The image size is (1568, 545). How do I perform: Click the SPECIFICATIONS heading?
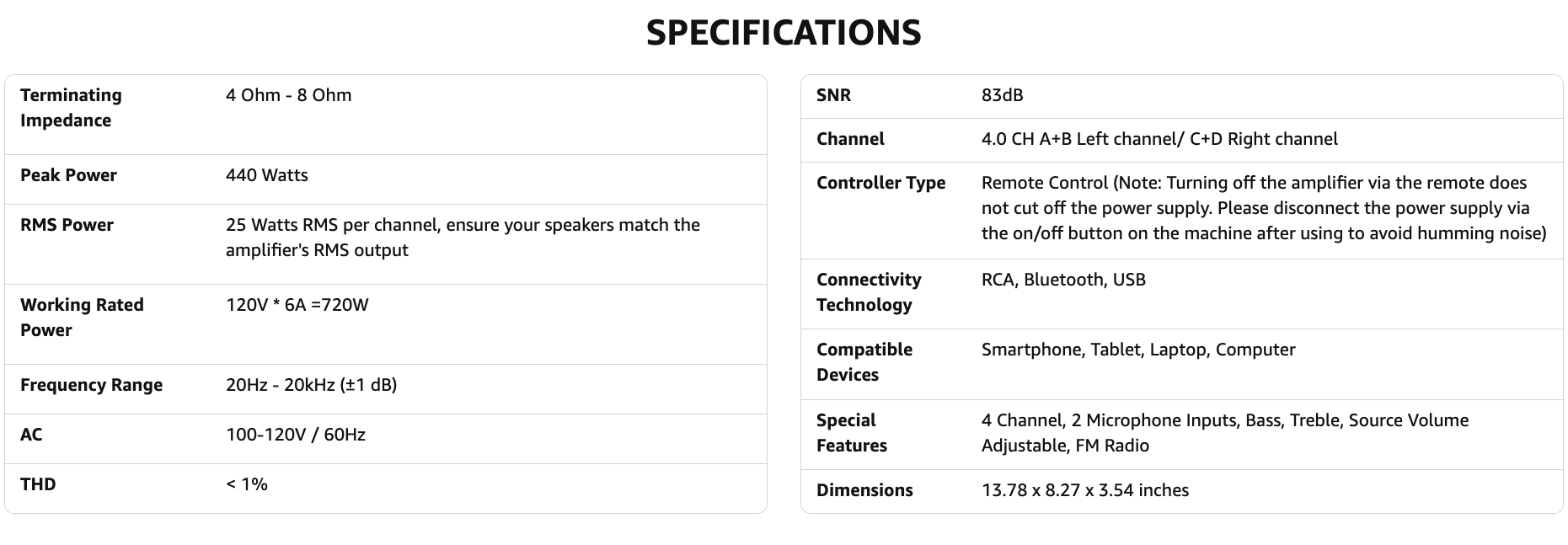783,33
